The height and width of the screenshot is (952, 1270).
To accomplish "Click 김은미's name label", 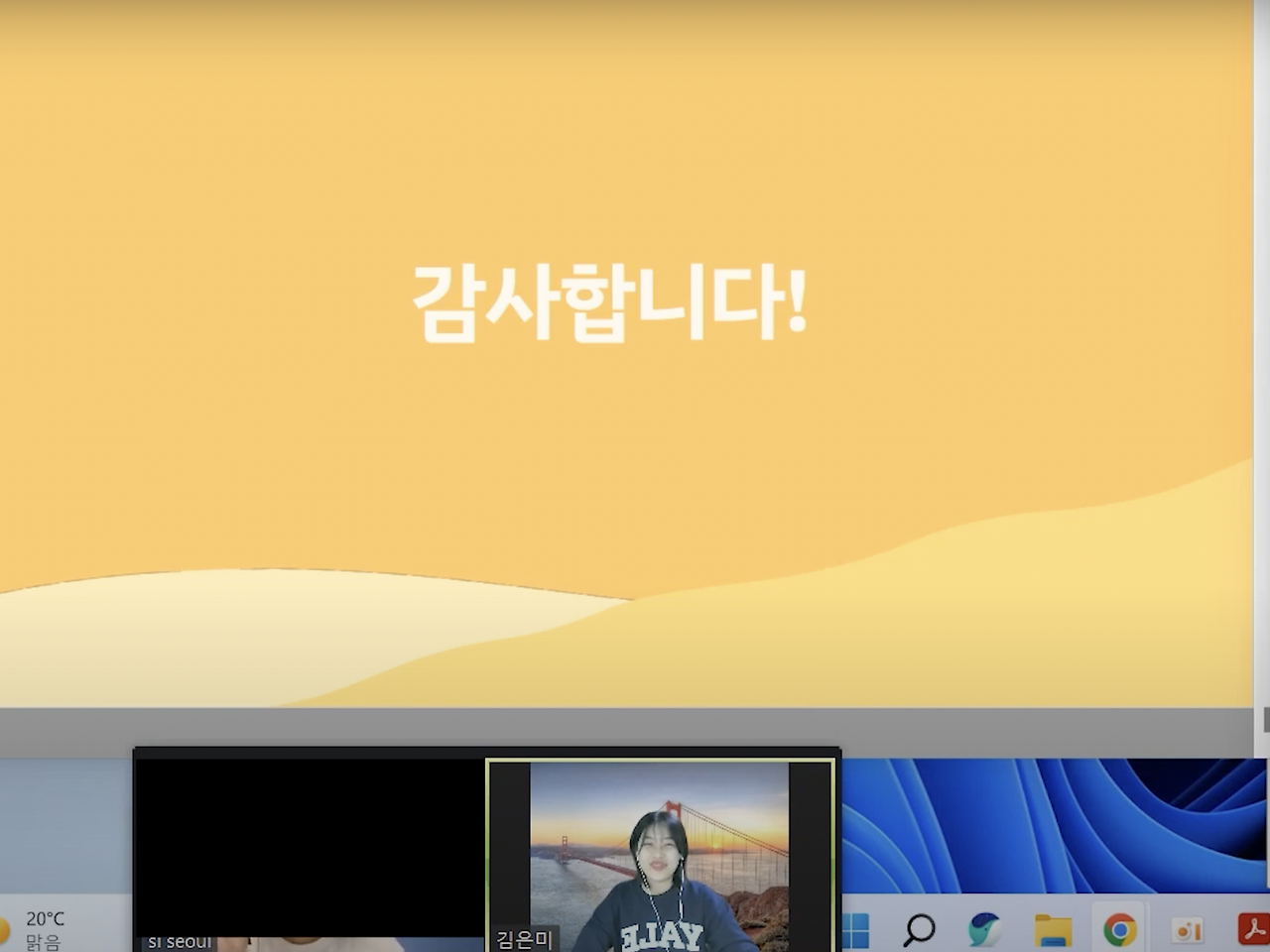I will pyautogui.click(x=523, y=941).
